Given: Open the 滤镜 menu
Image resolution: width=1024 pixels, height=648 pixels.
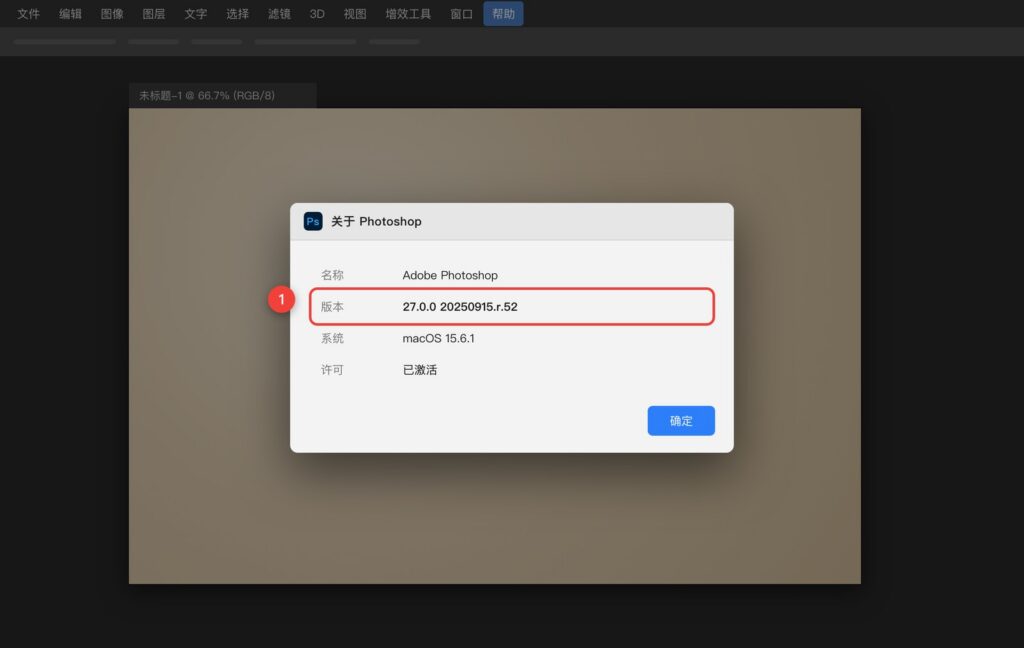Looking at the screenshot, I should (x=279, y=14).
